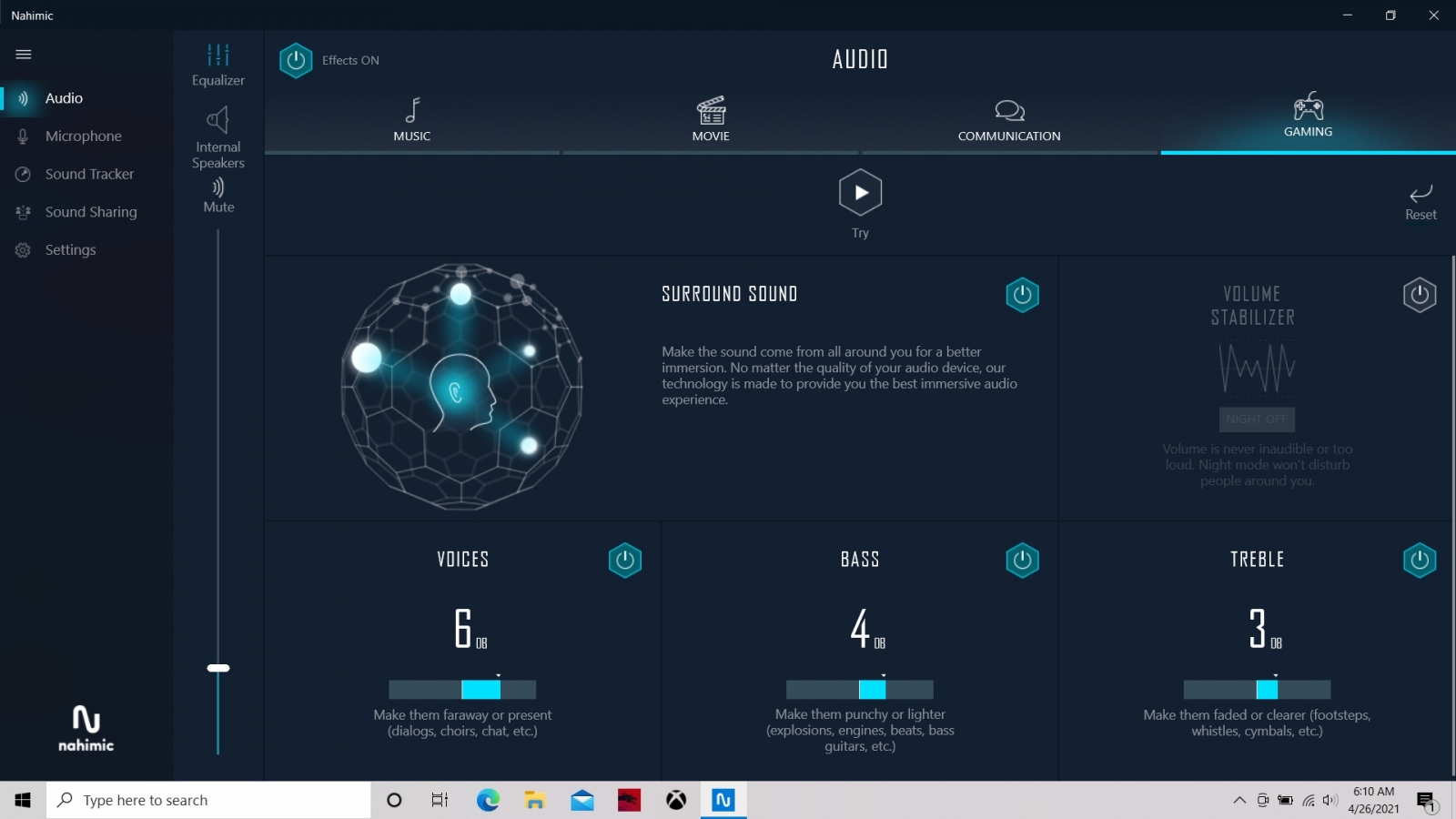The height and width of the screenshot is (819, 1456).
Task: Toggle the Voices effect power button
Action: [x=625, y=561]
